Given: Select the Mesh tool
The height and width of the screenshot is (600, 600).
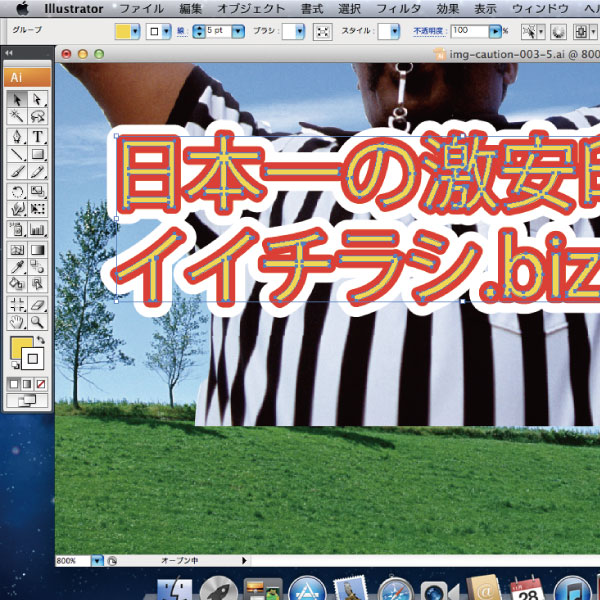Looking at the screenshot, I should click(x=17, y=250).
